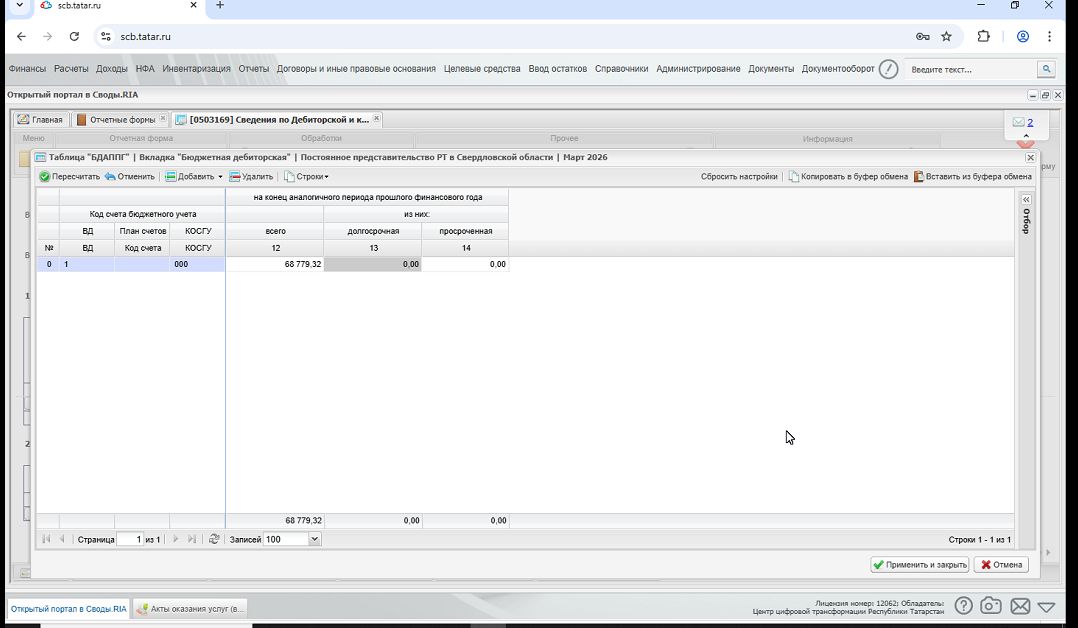Click Вставить из буфера обмена

coord(972,177)
